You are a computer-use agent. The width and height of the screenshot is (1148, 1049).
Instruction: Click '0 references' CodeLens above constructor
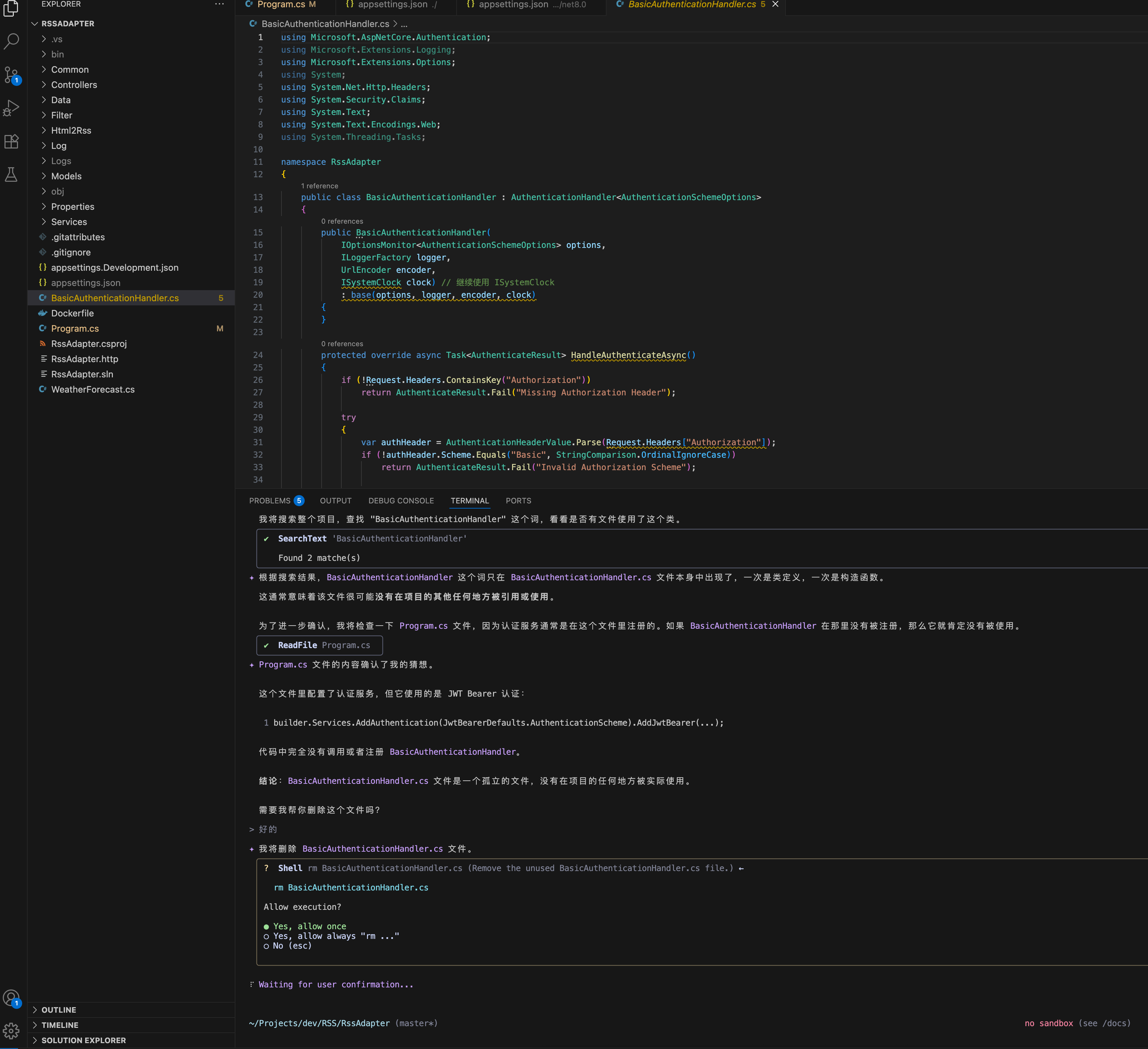coord(342,221)
